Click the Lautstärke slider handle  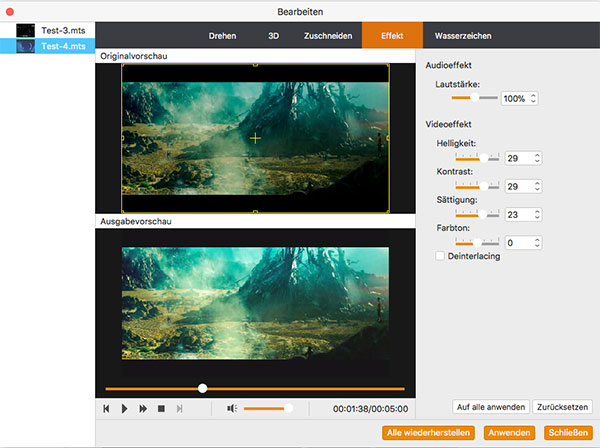pyautogui.click(x=474, y=98)
